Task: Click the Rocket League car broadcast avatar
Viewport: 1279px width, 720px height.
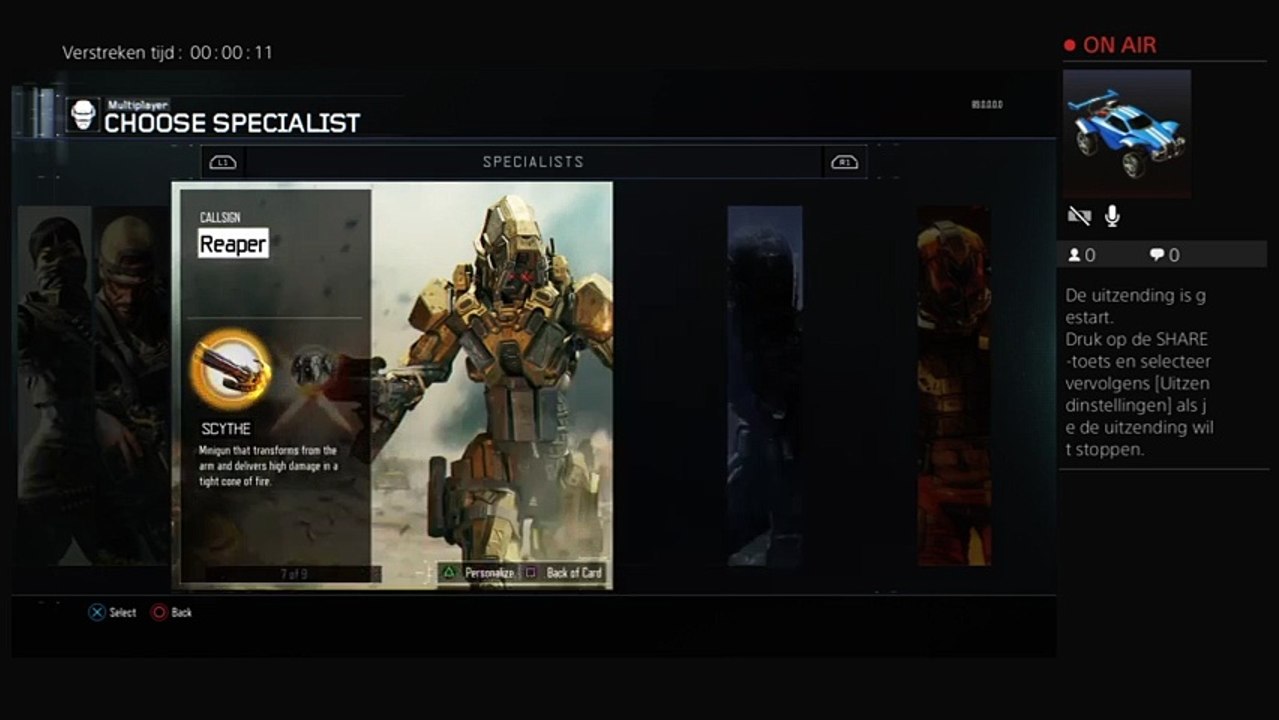Action: click(x=1127, y=134)
